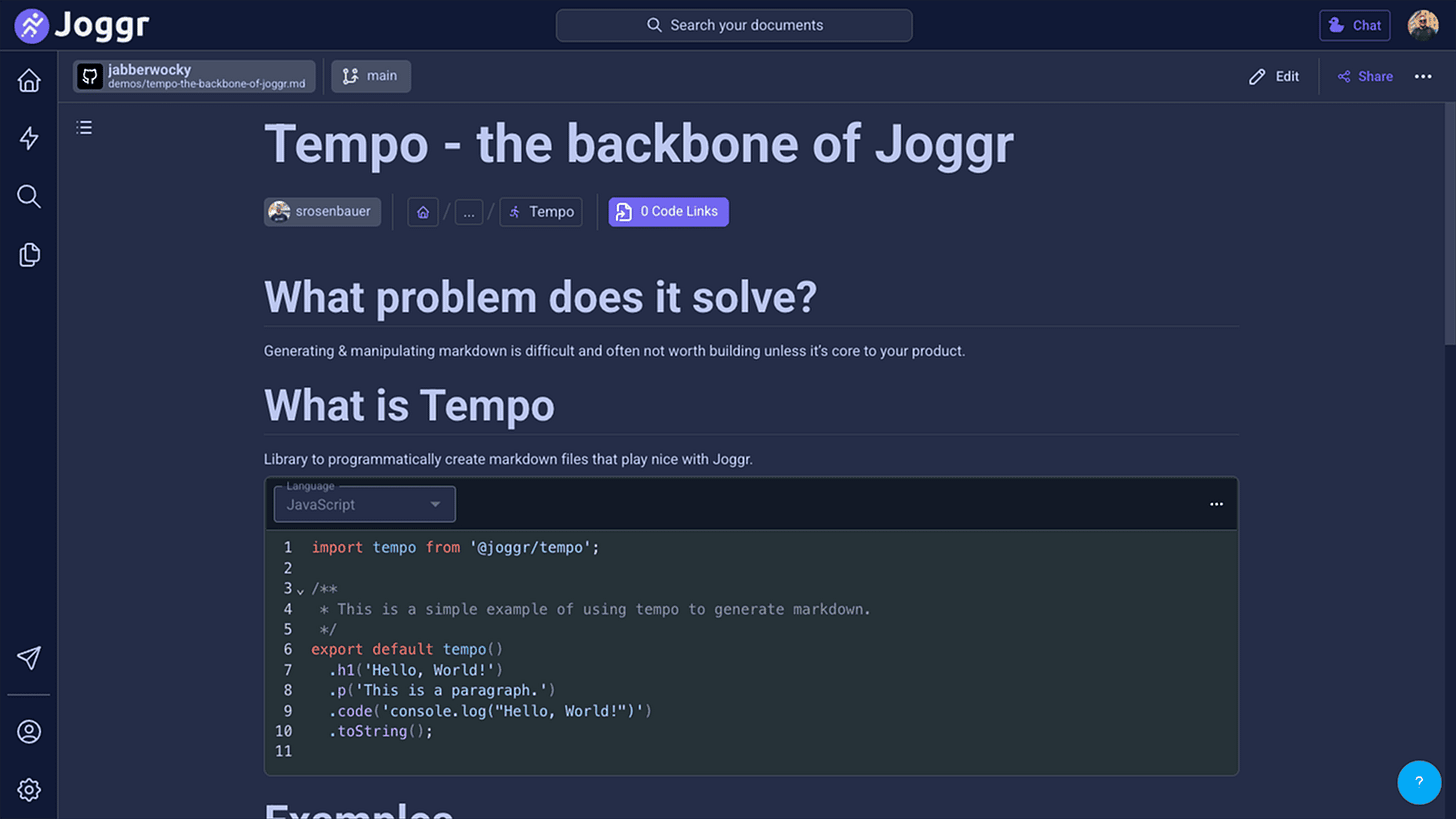Open the lightning bolt sidebar icon

[29, 138]
